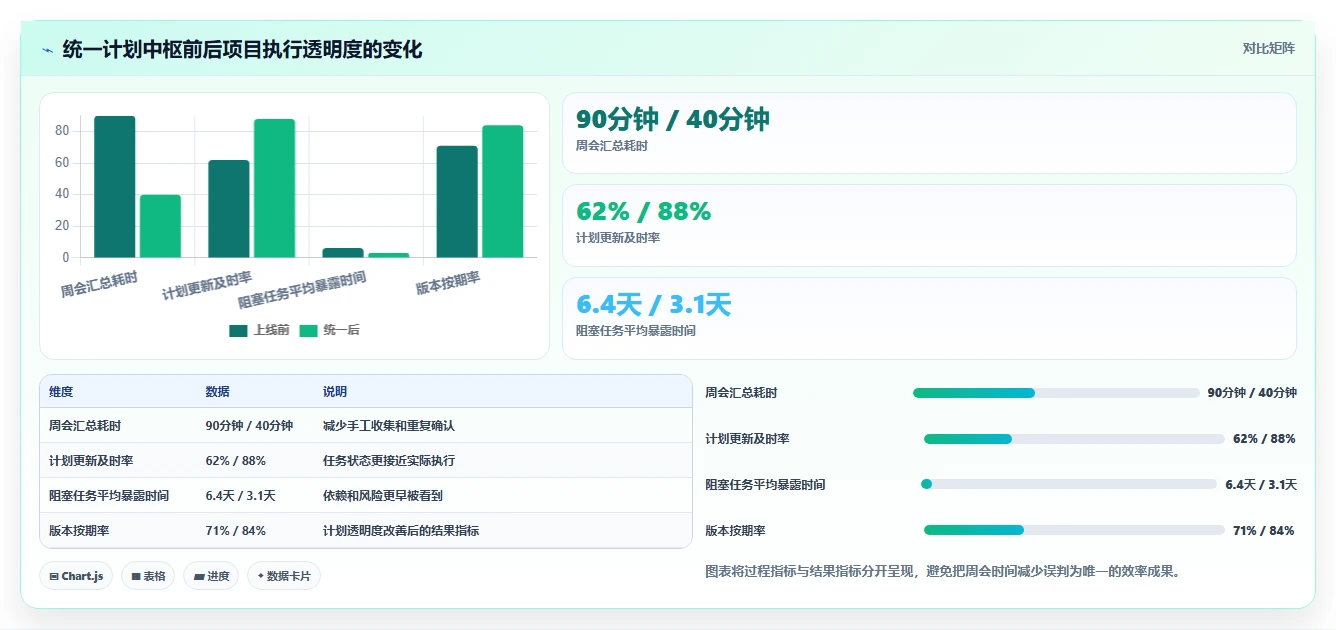1336x630 pixels.
Task: Click the light 统一后 bar for 计划更新及时率
Action: (274, 188)
